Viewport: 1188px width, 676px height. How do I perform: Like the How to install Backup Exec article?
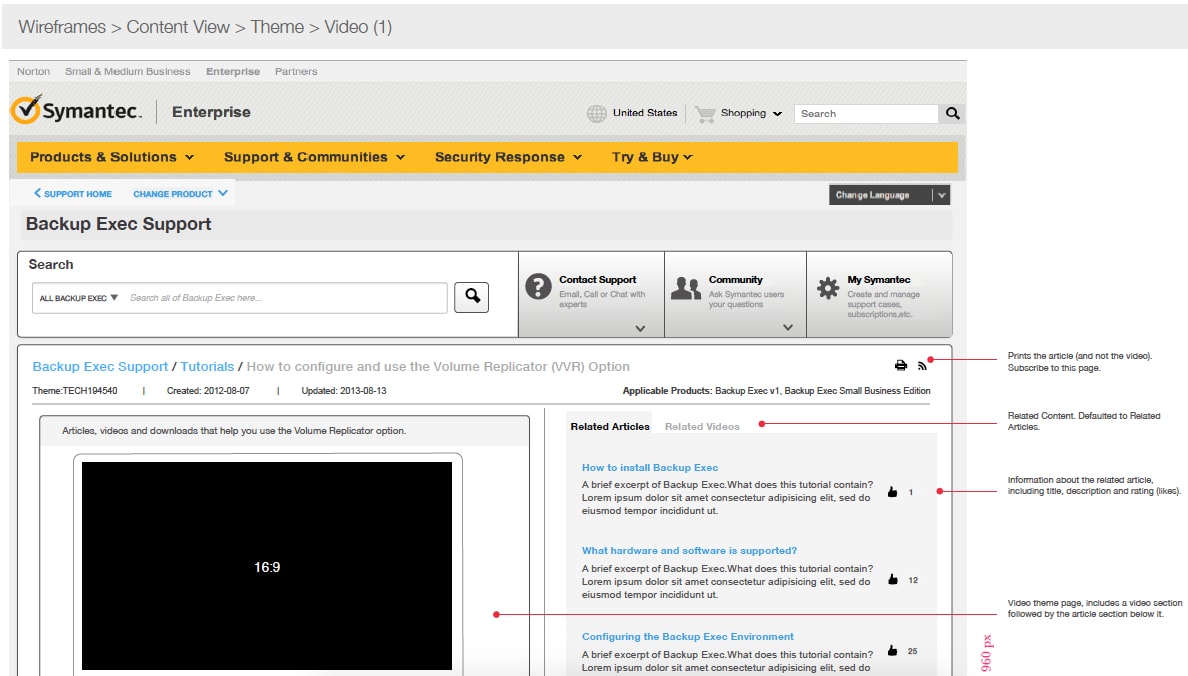(x=891, y=491)
